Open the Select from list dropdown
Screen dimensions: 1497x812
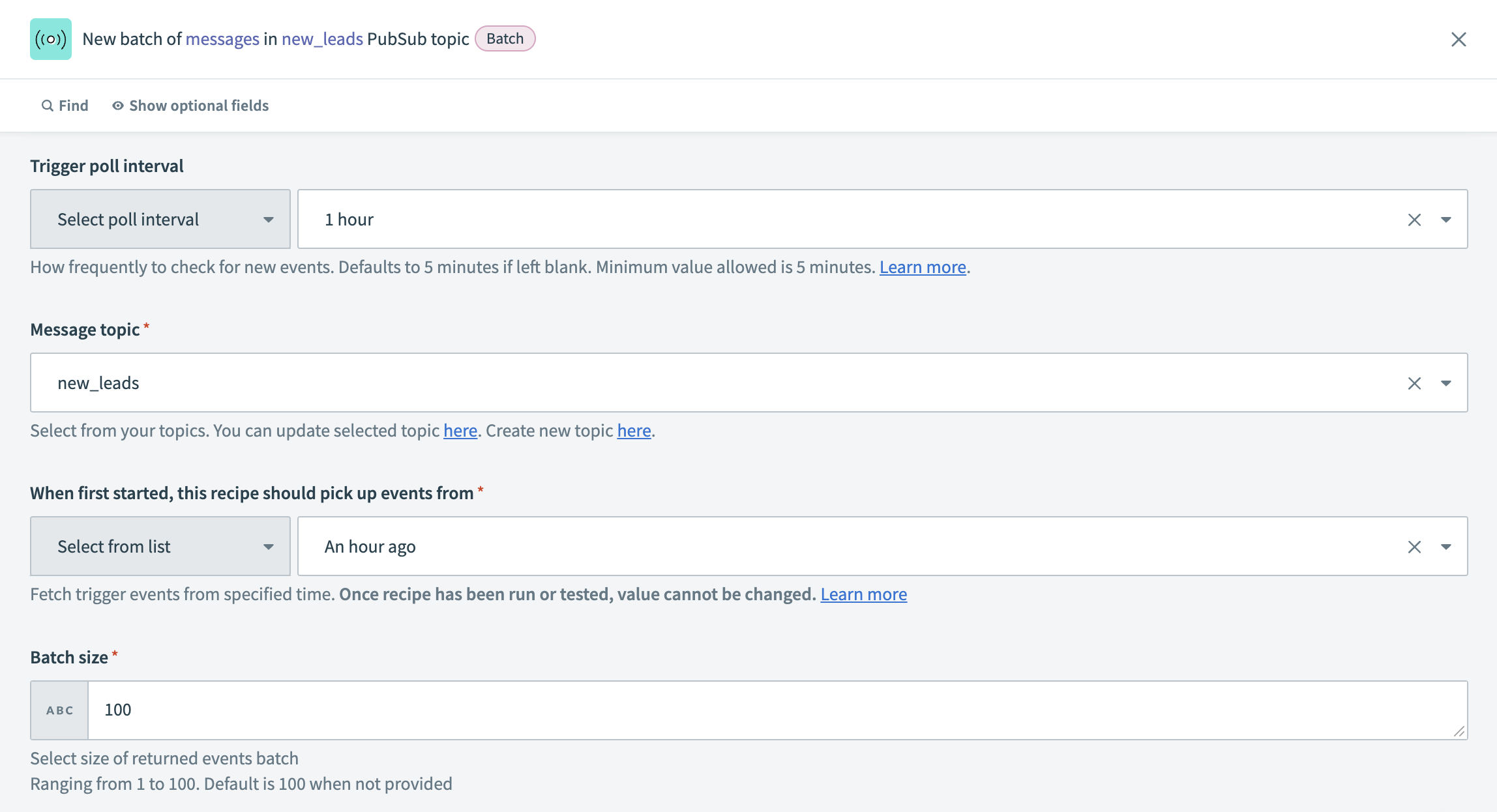point(160,546)
